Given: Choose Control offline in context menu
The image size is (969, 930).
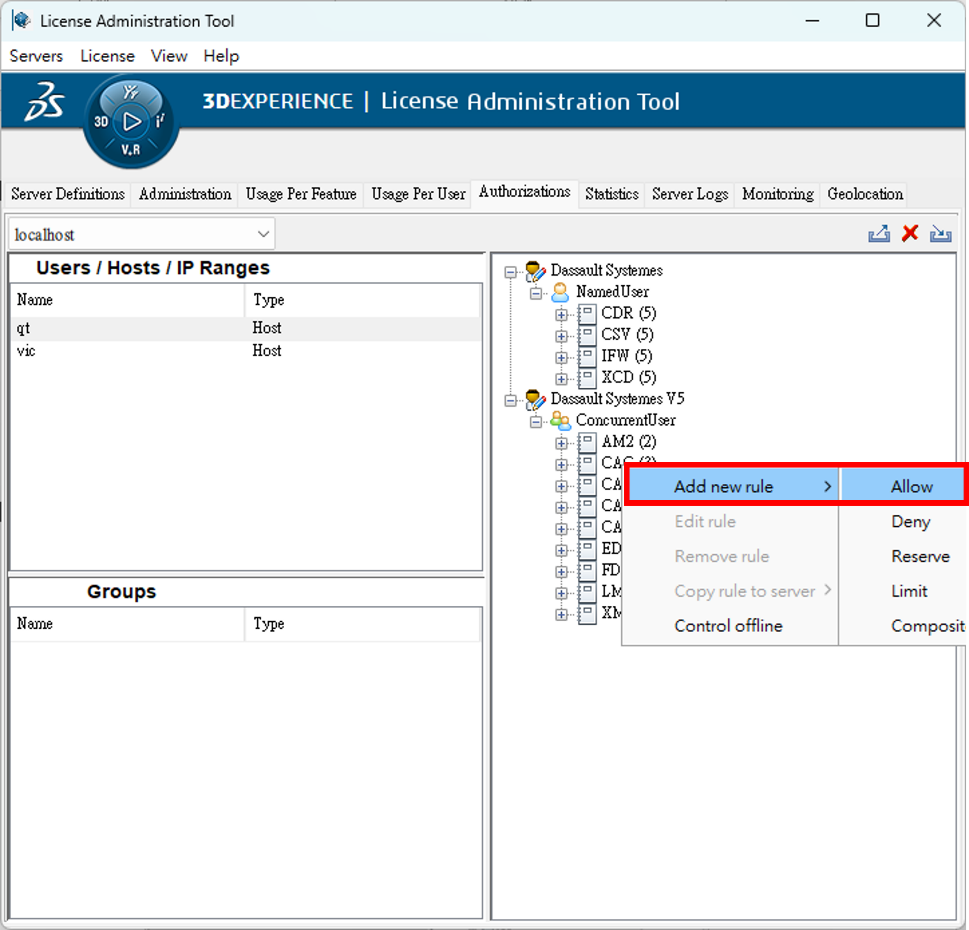Looking at the screenshot, I should (731, 626).
